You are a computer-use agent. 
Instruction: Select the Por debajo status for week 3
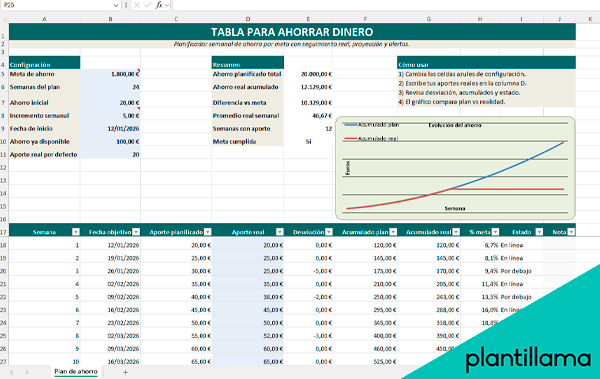521,271
